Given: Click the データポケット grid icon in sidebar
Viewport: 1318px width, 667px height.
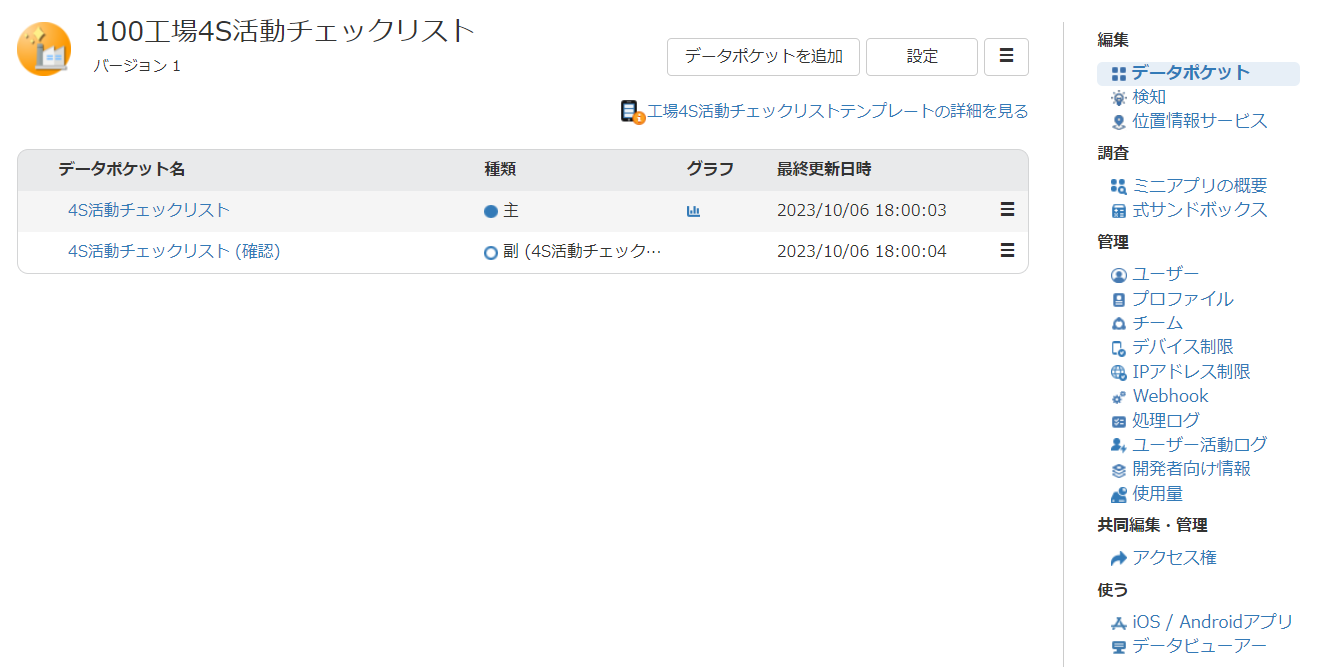Looking at the screenshot, I should coord(1119,73).
